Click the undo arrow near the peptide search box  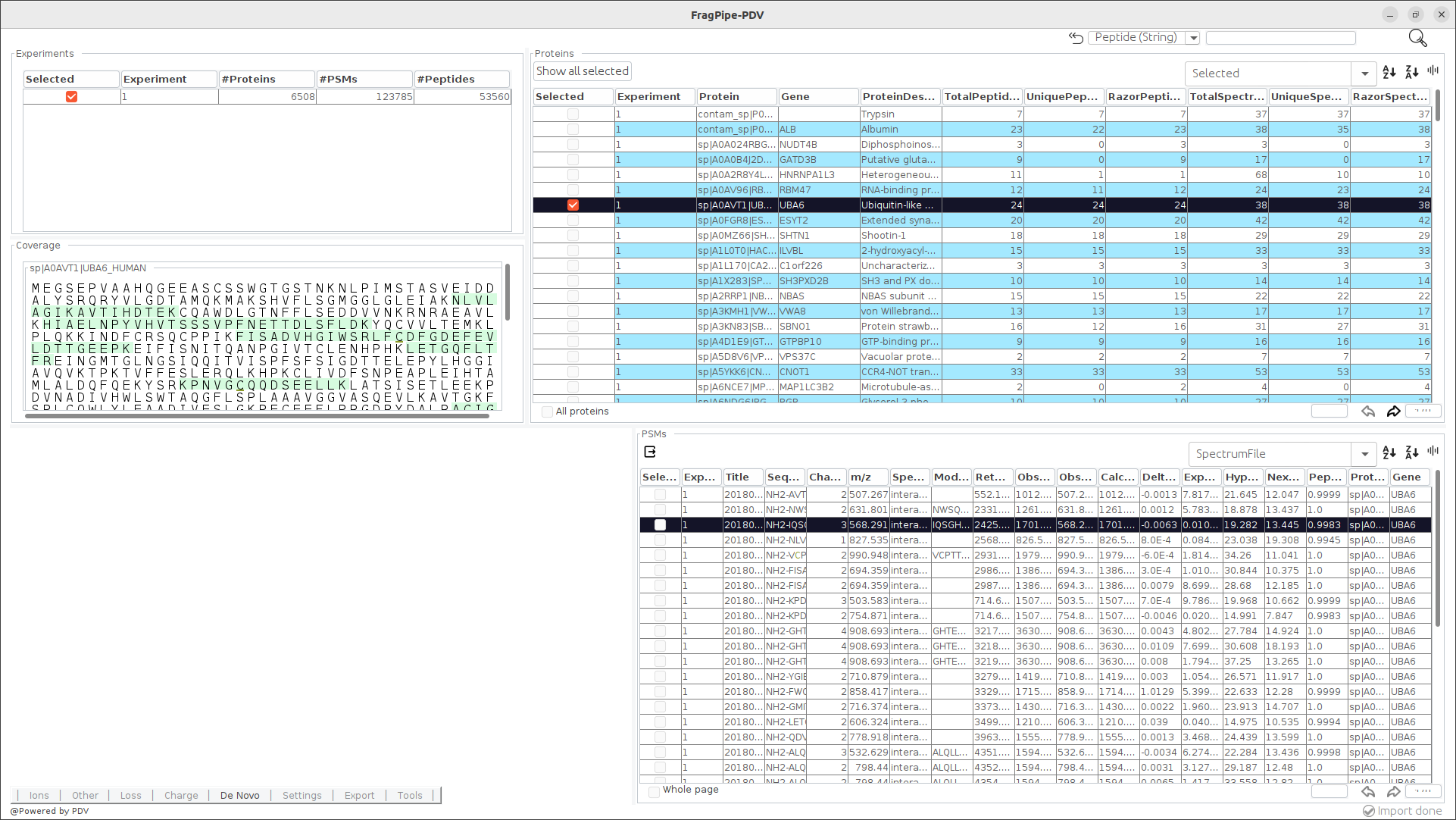coord(1075,38)
